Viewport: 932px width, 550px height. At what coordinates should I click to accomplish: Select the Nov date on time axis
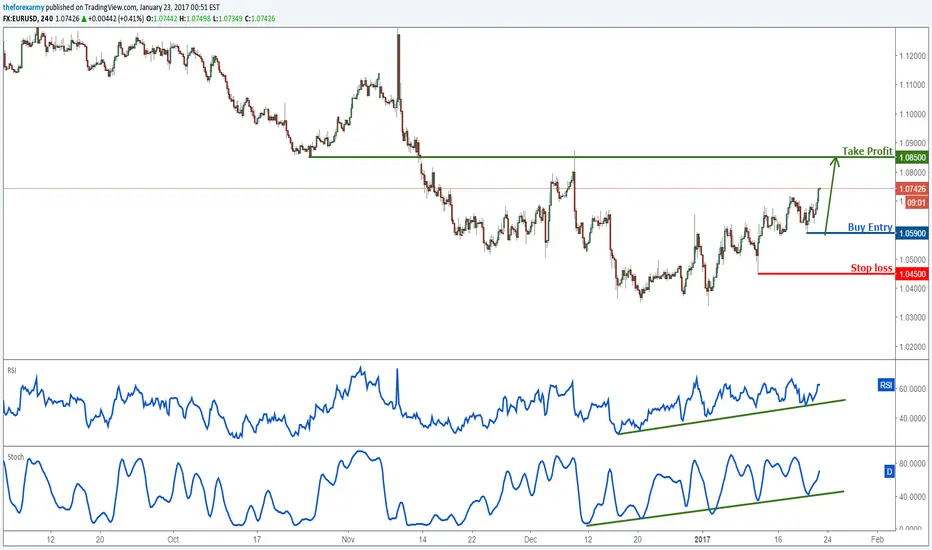tap(348, 540)
